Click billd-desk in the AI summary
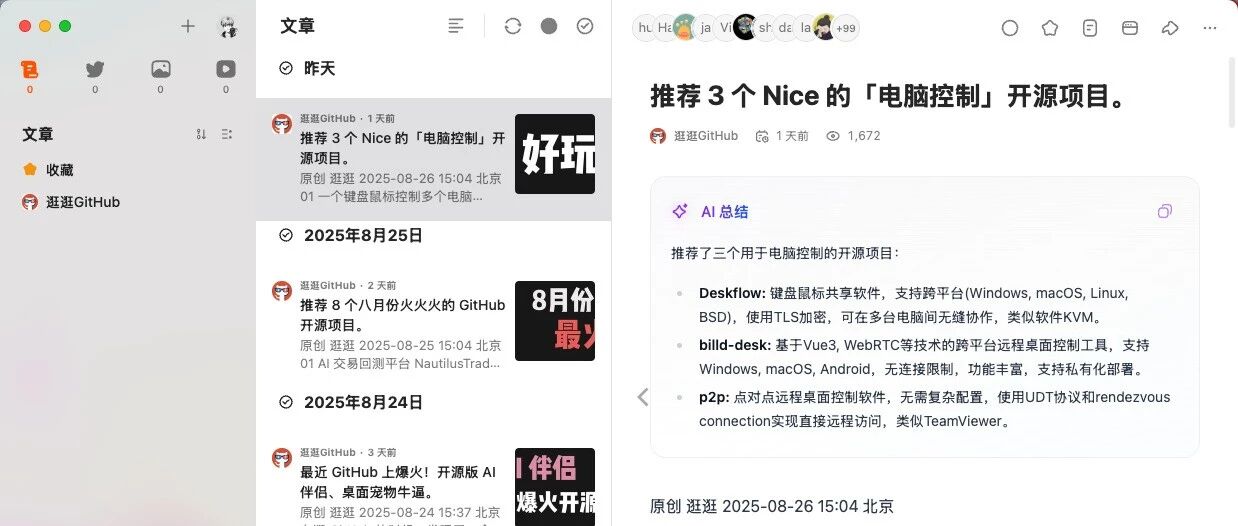Viewport: 1238px width, 526px height. click(x=735, y=345)
